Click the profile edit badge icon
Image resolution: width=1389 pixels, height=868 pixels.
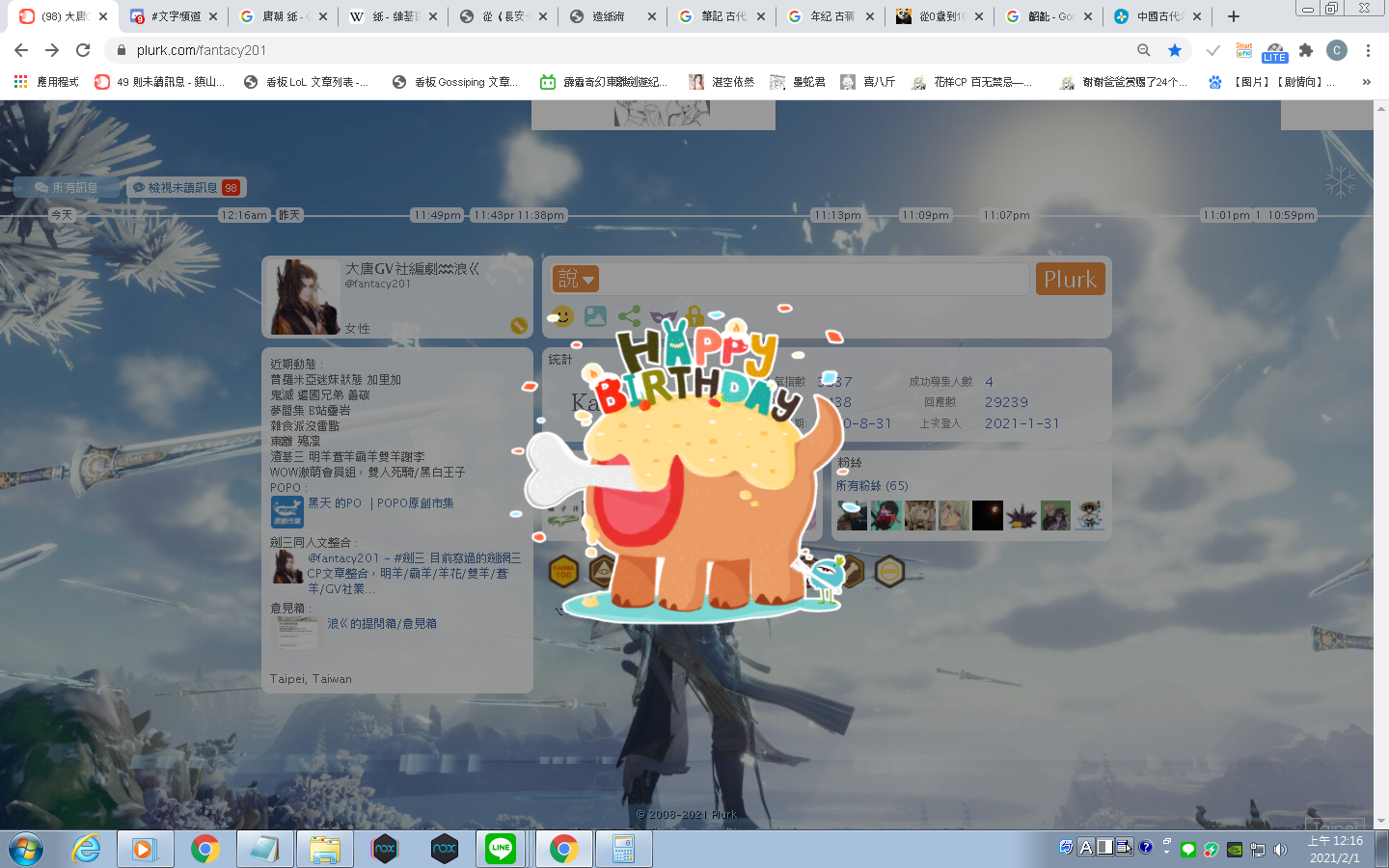point(519,326)
